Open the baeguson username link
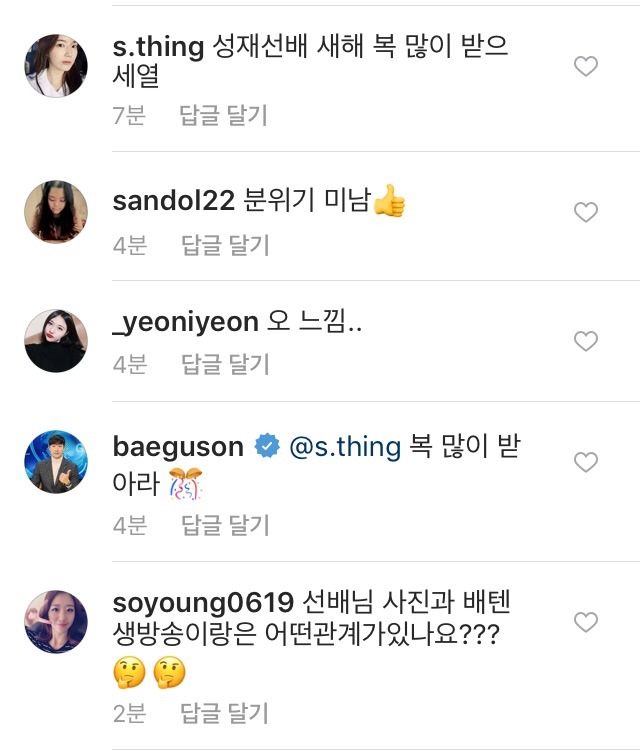 pos(179,446)
